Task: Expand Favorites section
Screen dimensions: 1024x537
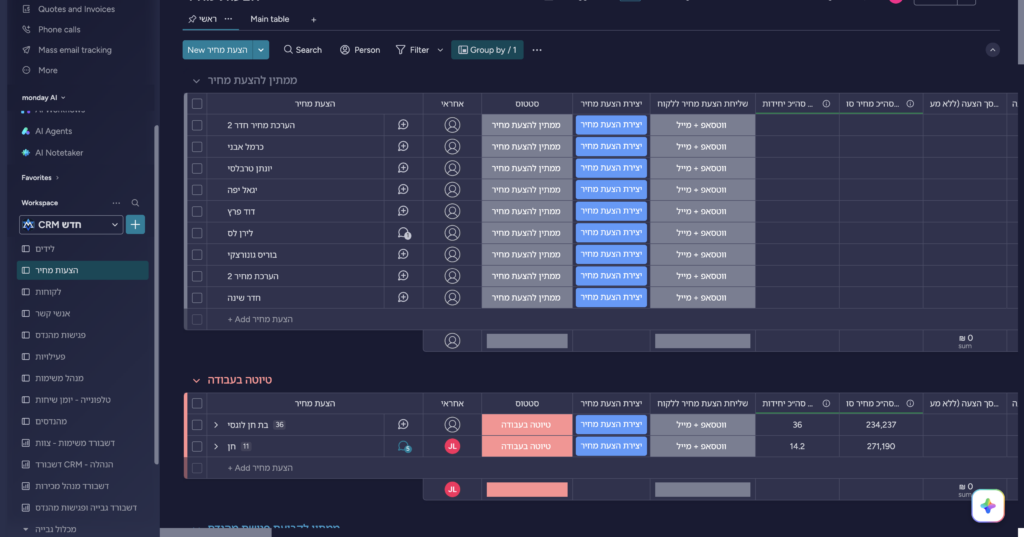Action: (x=40, y=178)
